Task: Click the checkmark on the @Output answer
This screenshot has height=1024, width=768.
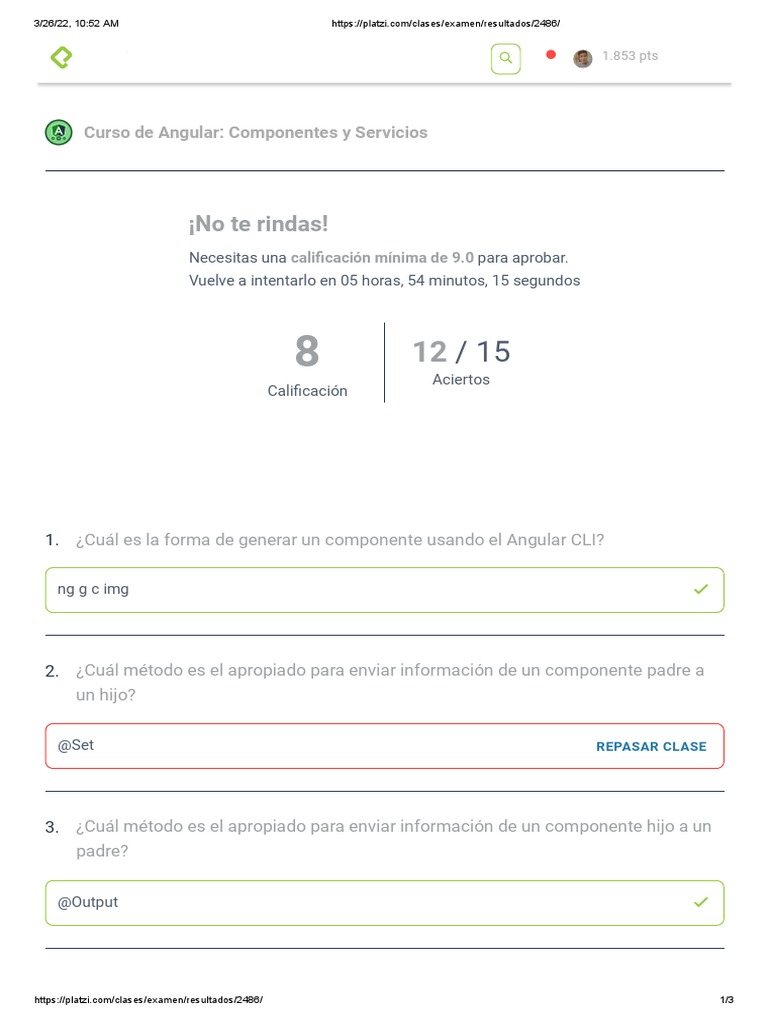Action: [x=700, y=902]
